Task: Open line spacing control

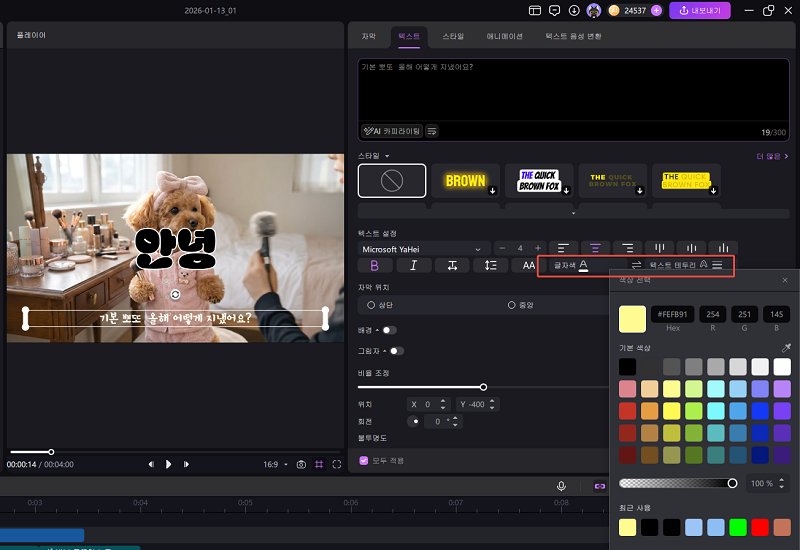Action: (490, 265)
